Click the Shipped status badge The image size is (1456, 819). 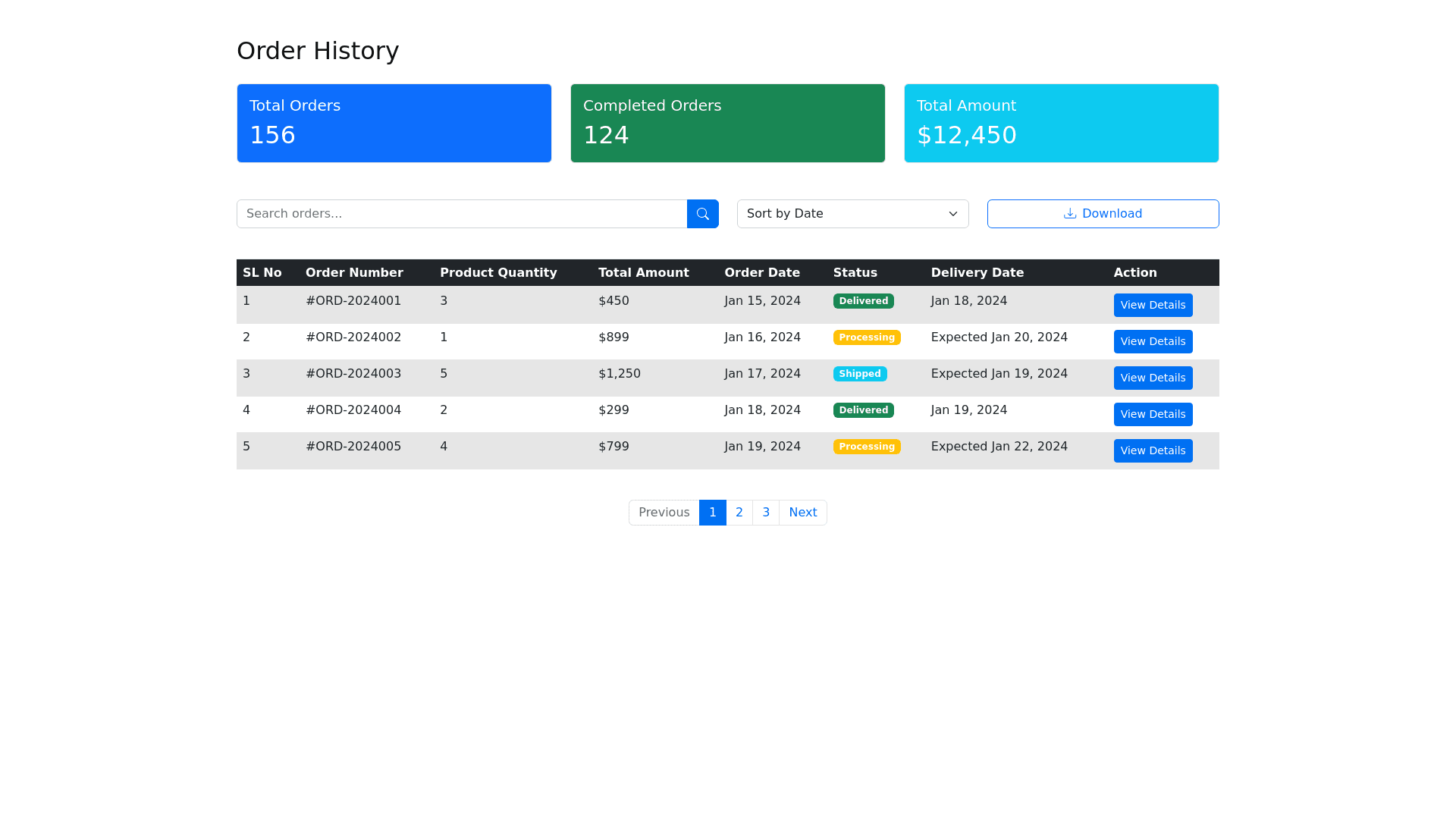[859, 374]
